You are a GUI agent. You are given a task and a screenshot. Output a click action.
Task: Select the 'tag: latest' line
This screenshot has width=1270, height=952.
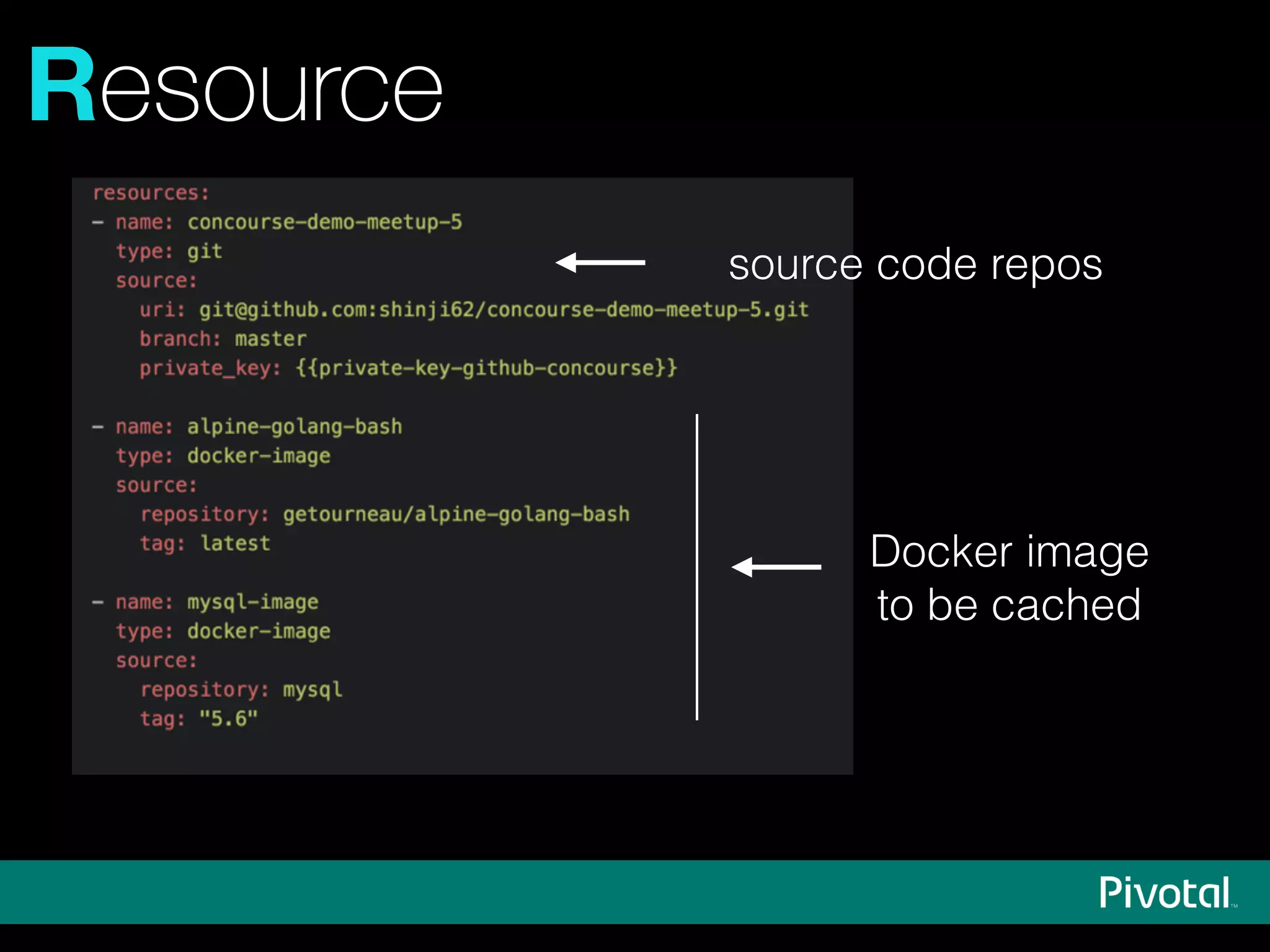pos(205,543)
